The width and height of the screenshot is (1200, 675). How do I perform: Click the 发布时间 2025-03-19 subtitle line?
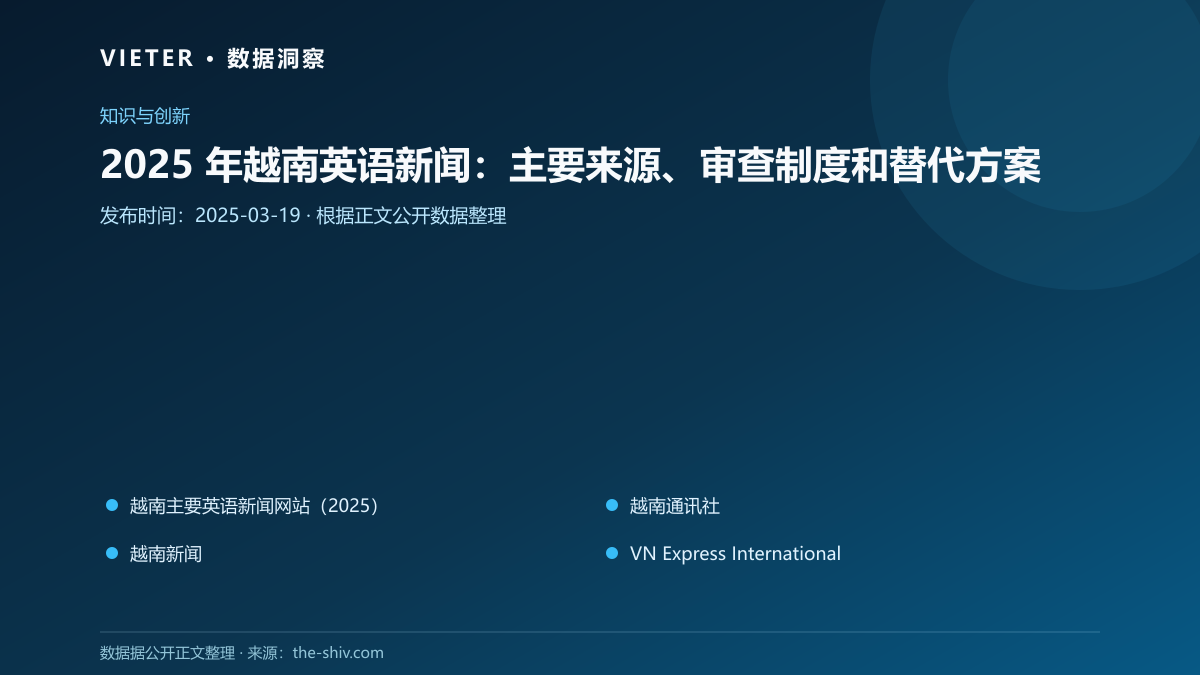(x=303, y=216)
